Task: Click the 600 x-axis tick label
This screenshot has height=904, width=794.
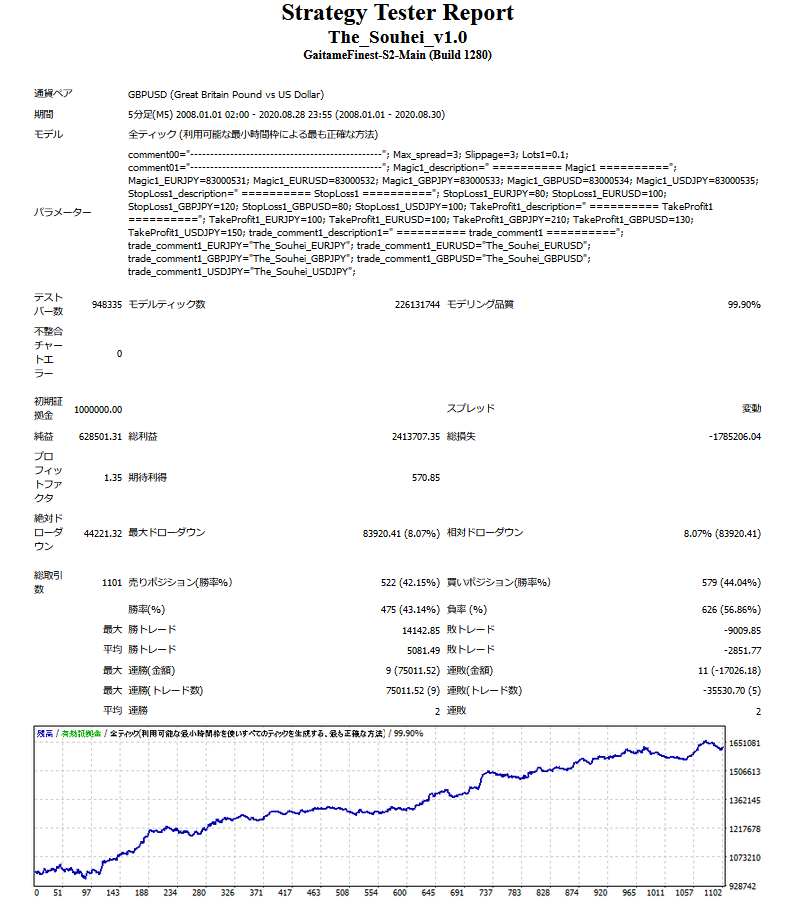Action: (400, 893)
